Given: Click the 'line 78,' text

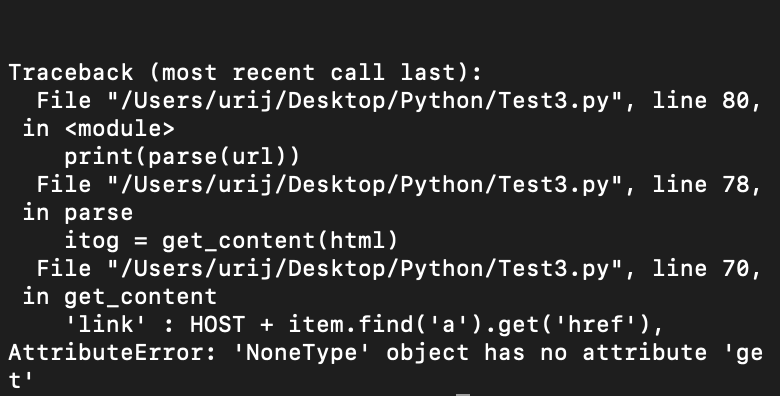Looking at the screenshot, I should click(x=707, y=185).
